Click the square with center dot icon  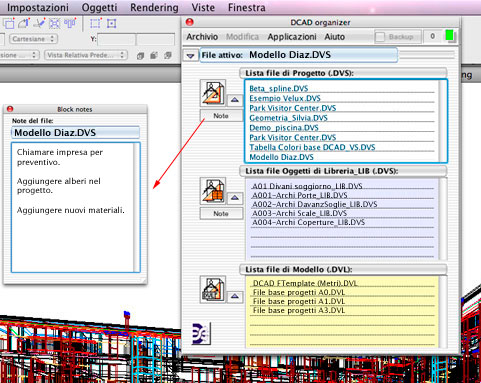pyautogui.click(x=111, y=23)
